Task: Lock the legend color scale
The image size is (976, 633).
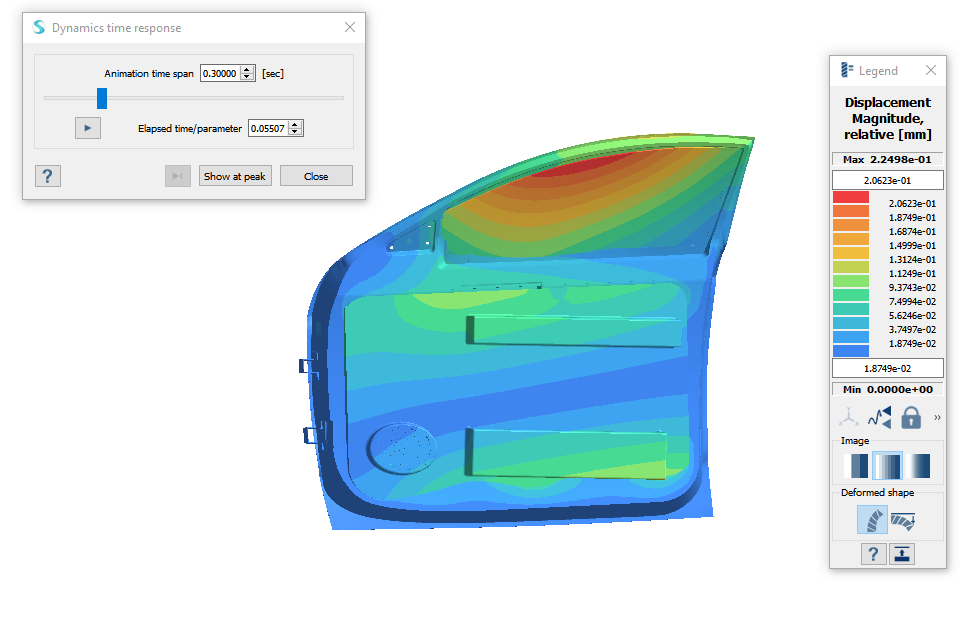Action: [910, 417]
